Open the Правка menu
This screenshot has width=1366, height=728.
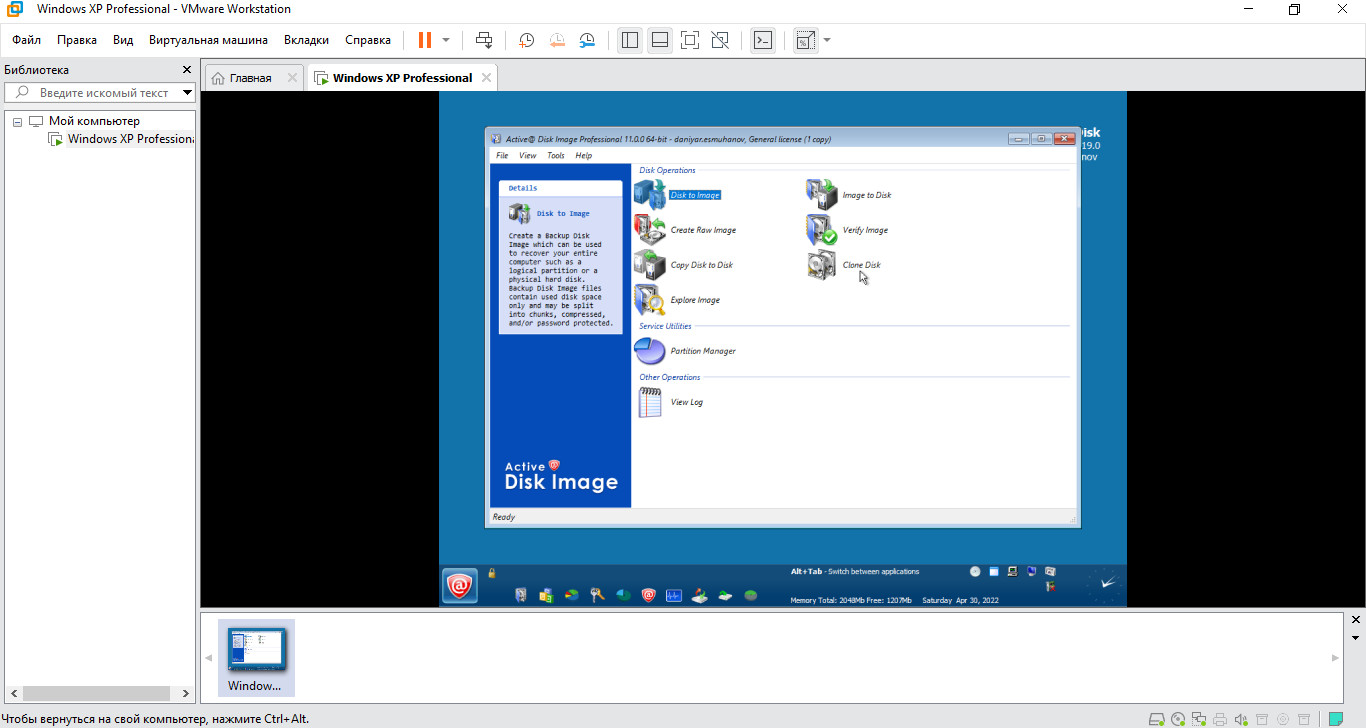(77, 40)
